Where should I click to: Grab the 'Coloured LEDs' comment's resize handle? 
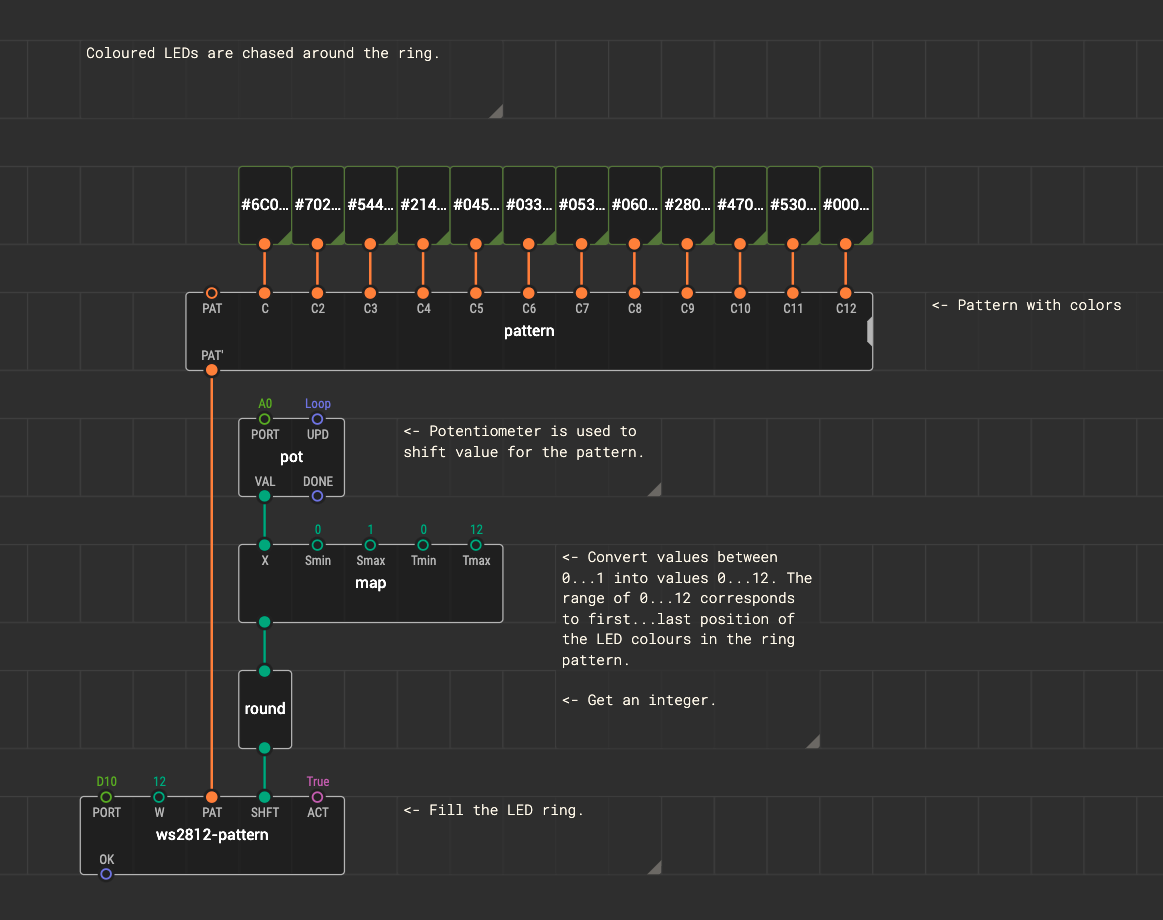click(x=498, y=112)
